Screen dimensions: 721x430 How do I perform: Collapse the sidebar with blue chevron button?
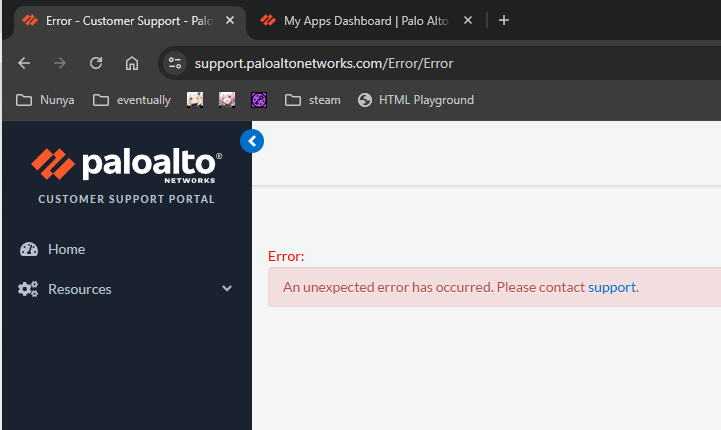252,141
